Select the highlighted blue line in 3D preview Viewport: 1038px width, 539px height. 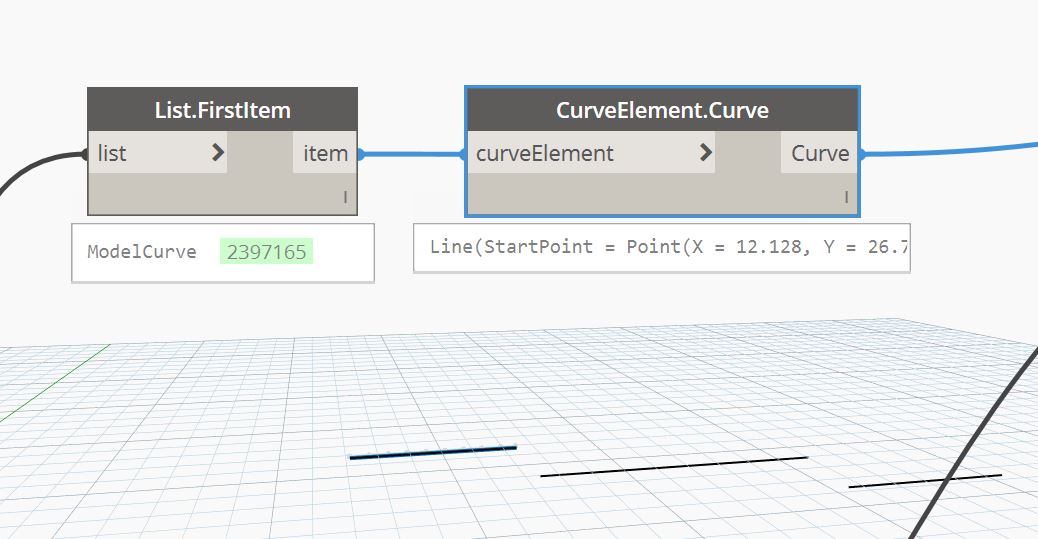pos(433,452)
